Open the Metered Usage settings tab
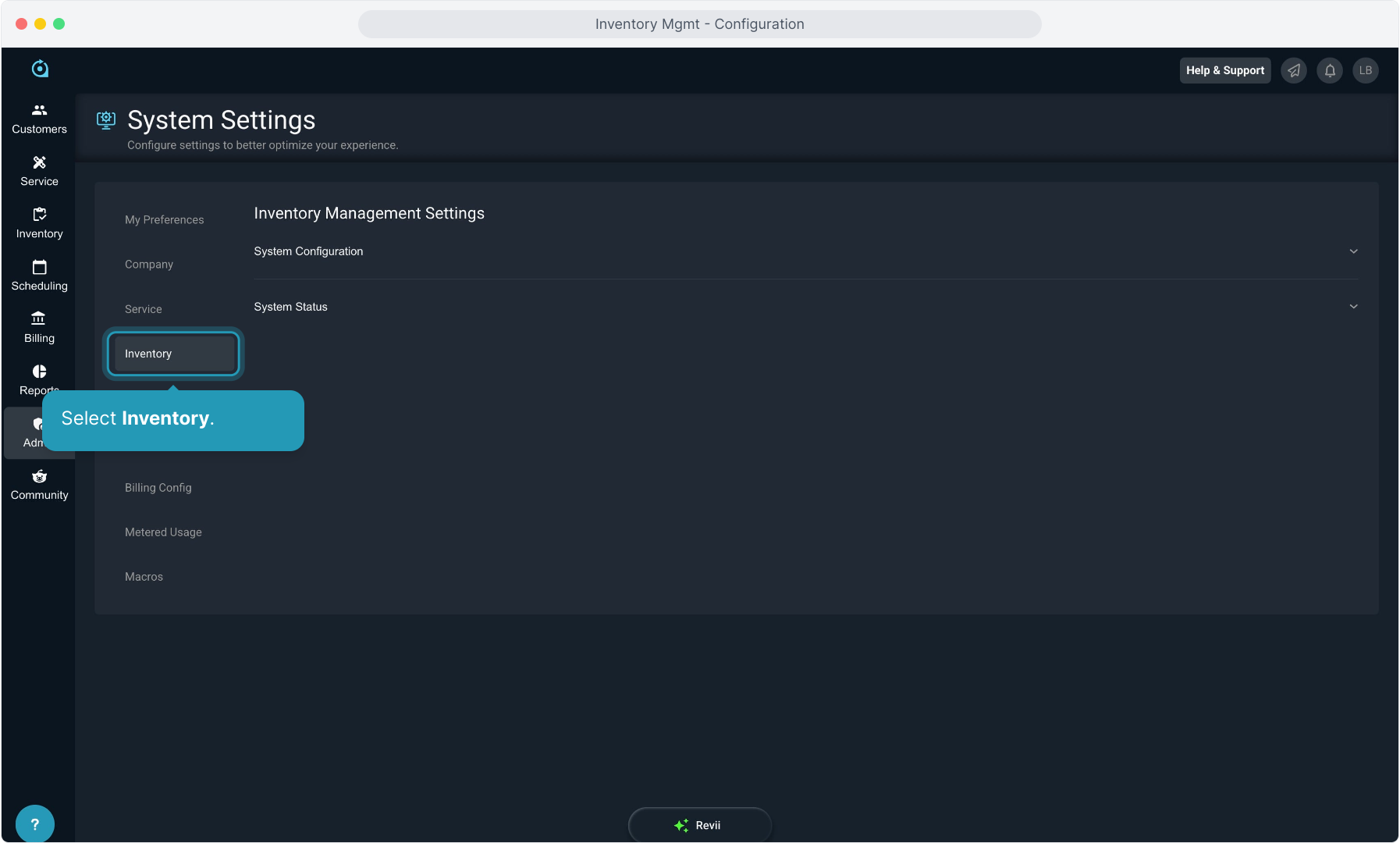Screen dimensions: 1400x843 (163, 532)
